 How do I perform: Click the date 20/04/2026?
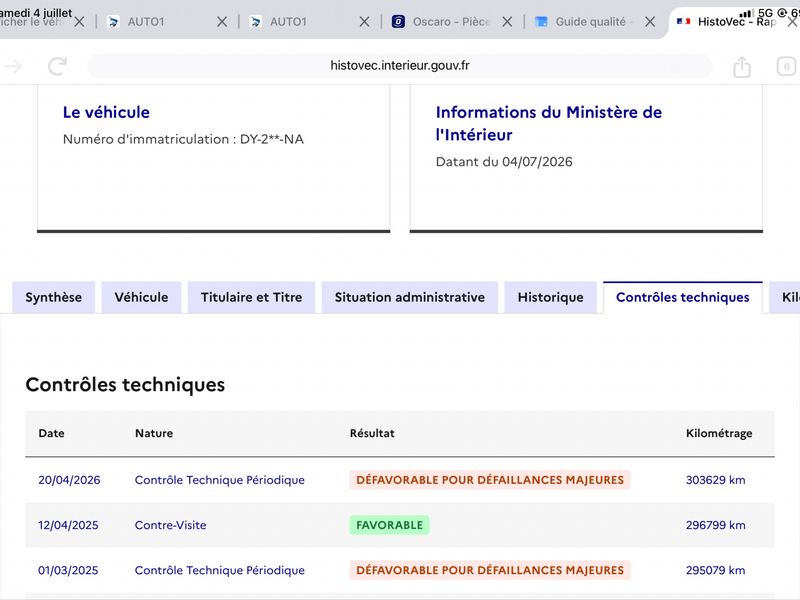coord(69,480)
